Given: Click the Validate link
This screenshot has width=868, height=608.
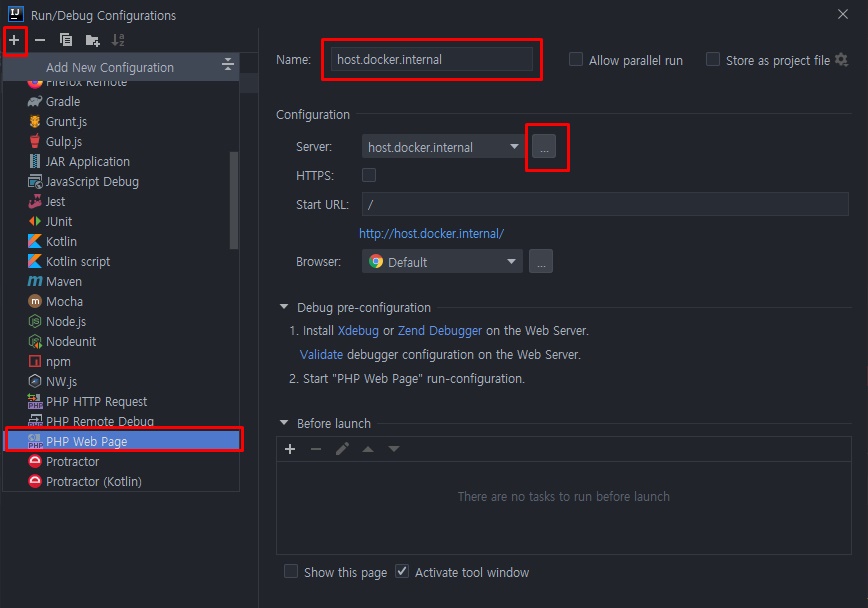Looking at the screenshot, I should click(x=321, y=354).
